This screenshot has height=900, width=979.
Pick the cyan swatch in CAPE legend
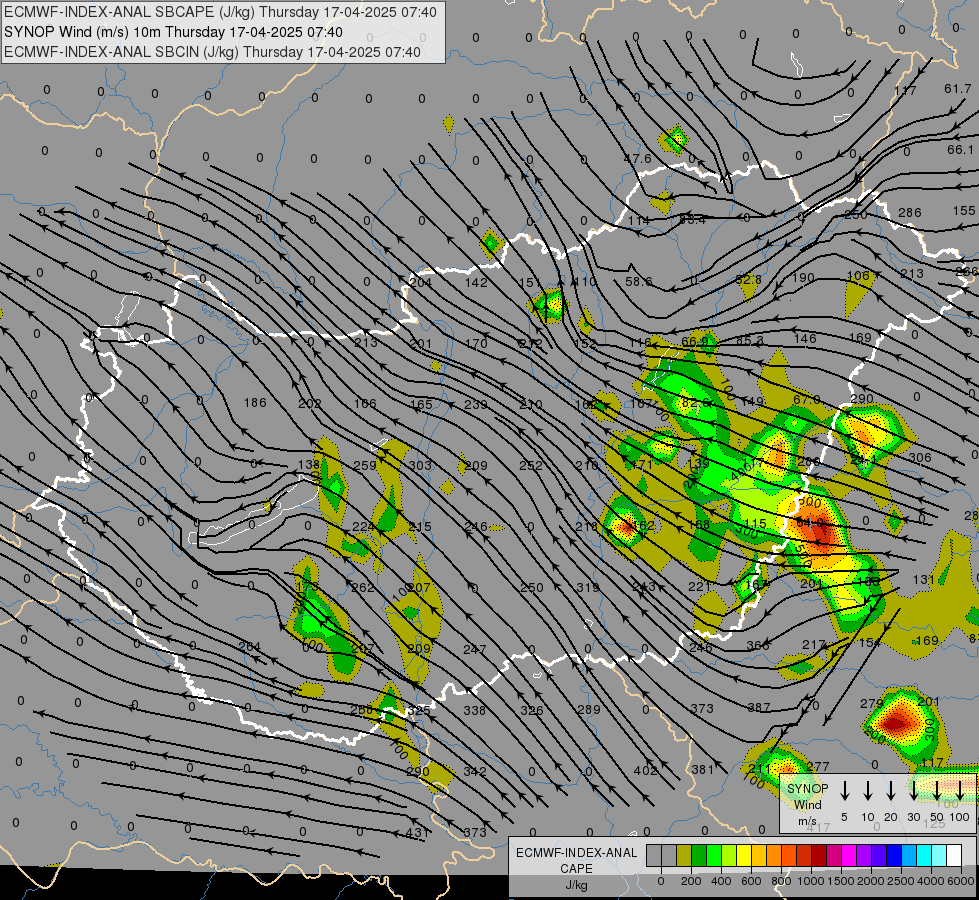point(923,856)
